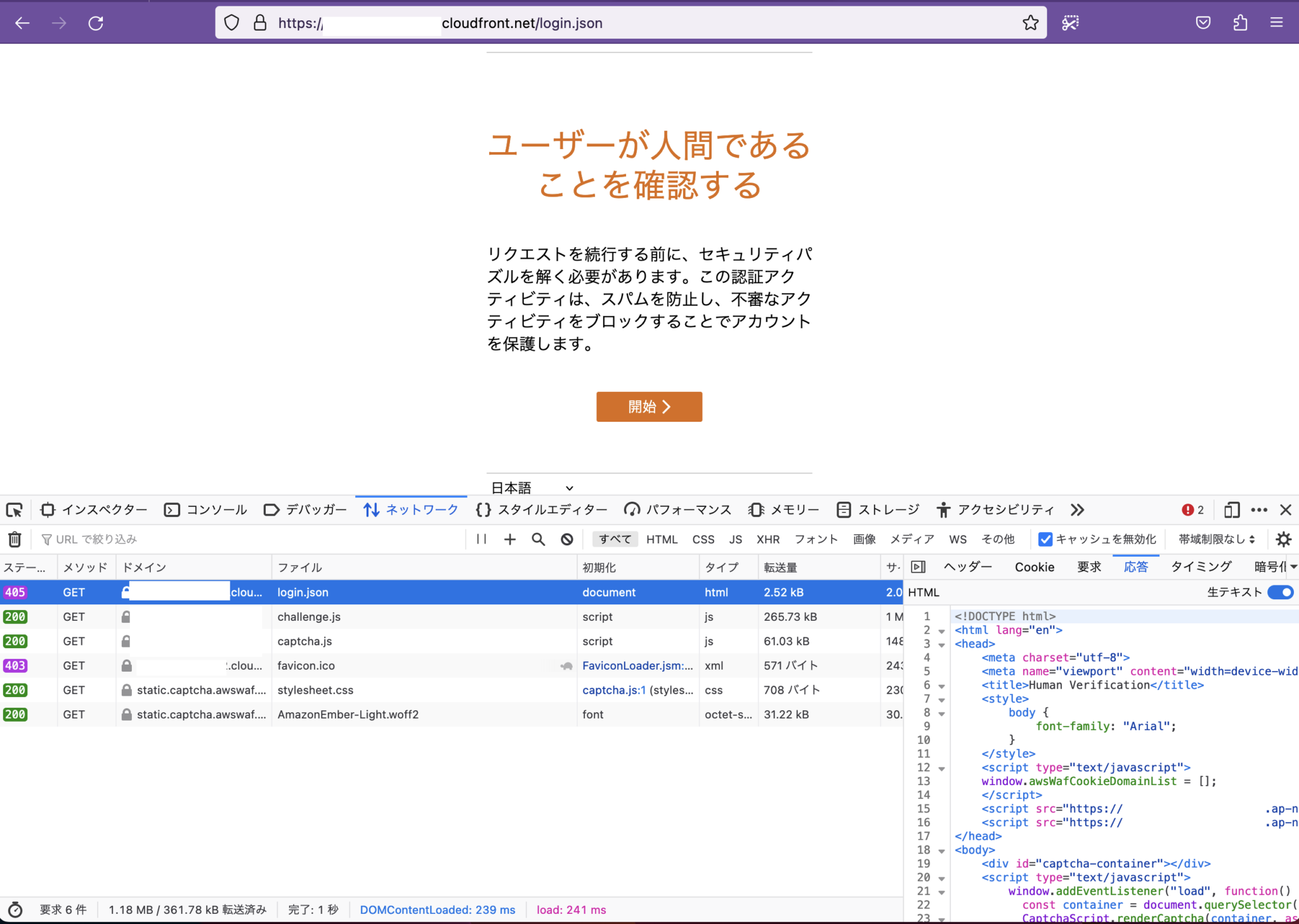
Task: Open the 日本語 language dropdown
Action: point(532,487)
